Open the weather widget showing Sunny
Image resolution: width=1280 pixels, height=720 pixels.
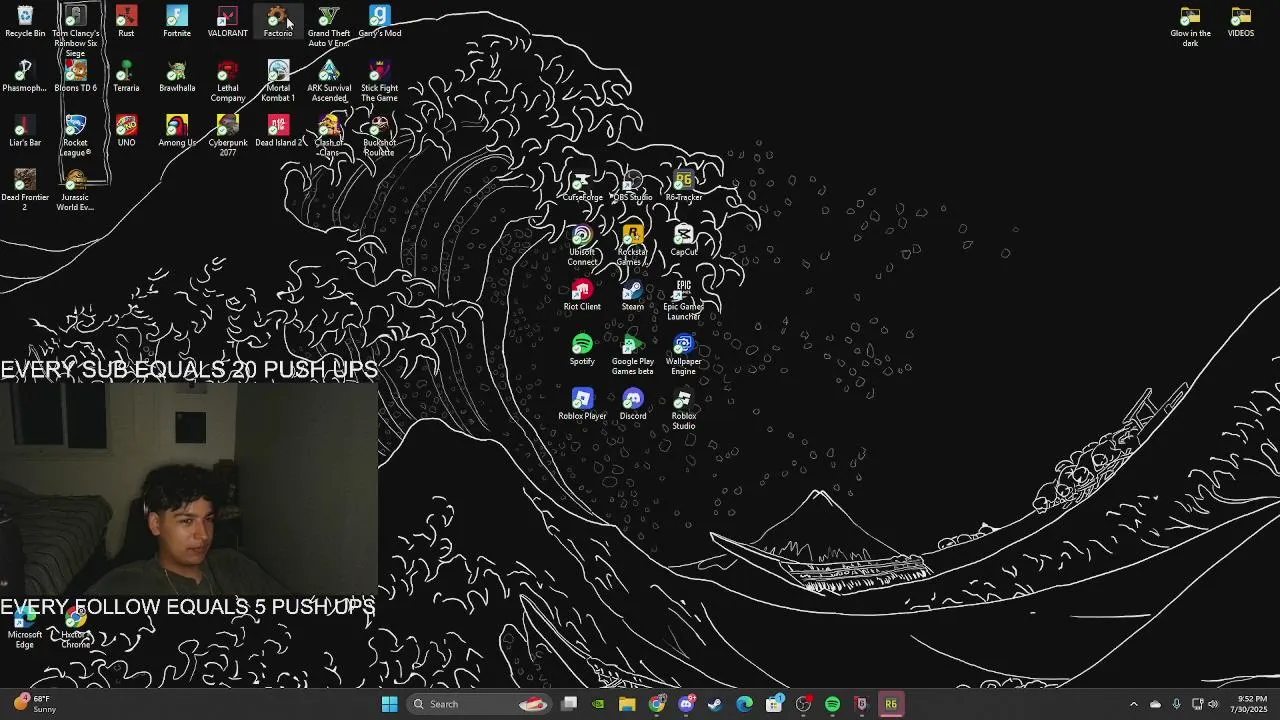(x=33, y=704)
